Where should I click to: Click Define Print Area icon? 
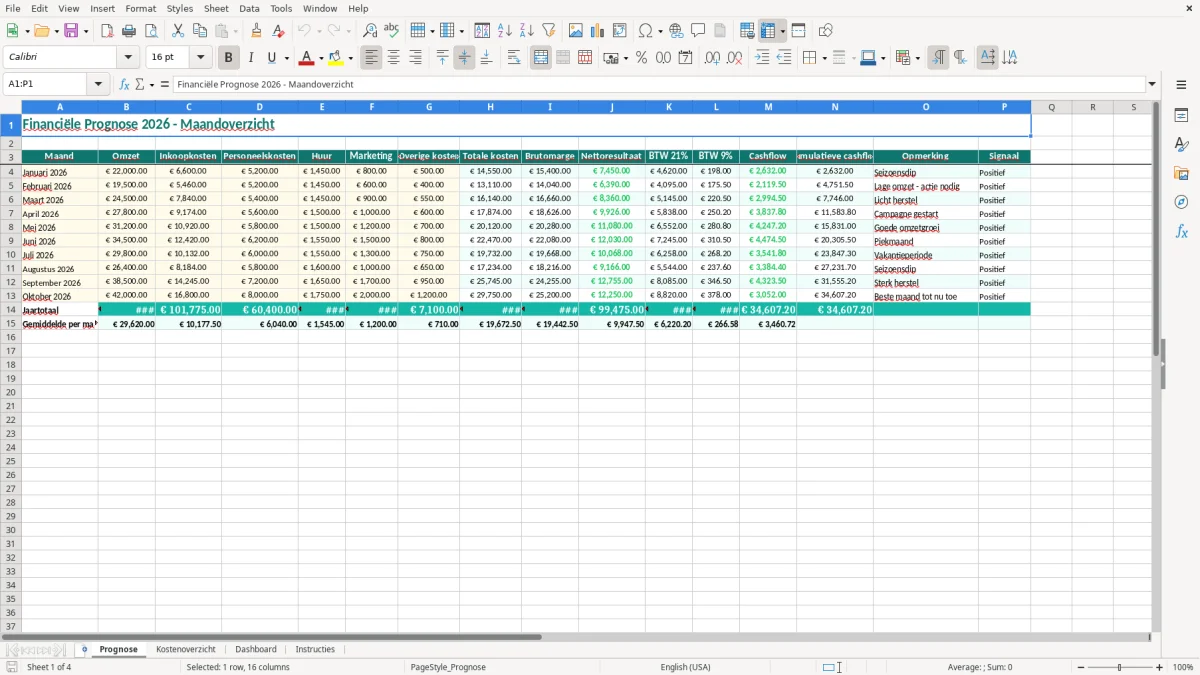coord(746,31)
